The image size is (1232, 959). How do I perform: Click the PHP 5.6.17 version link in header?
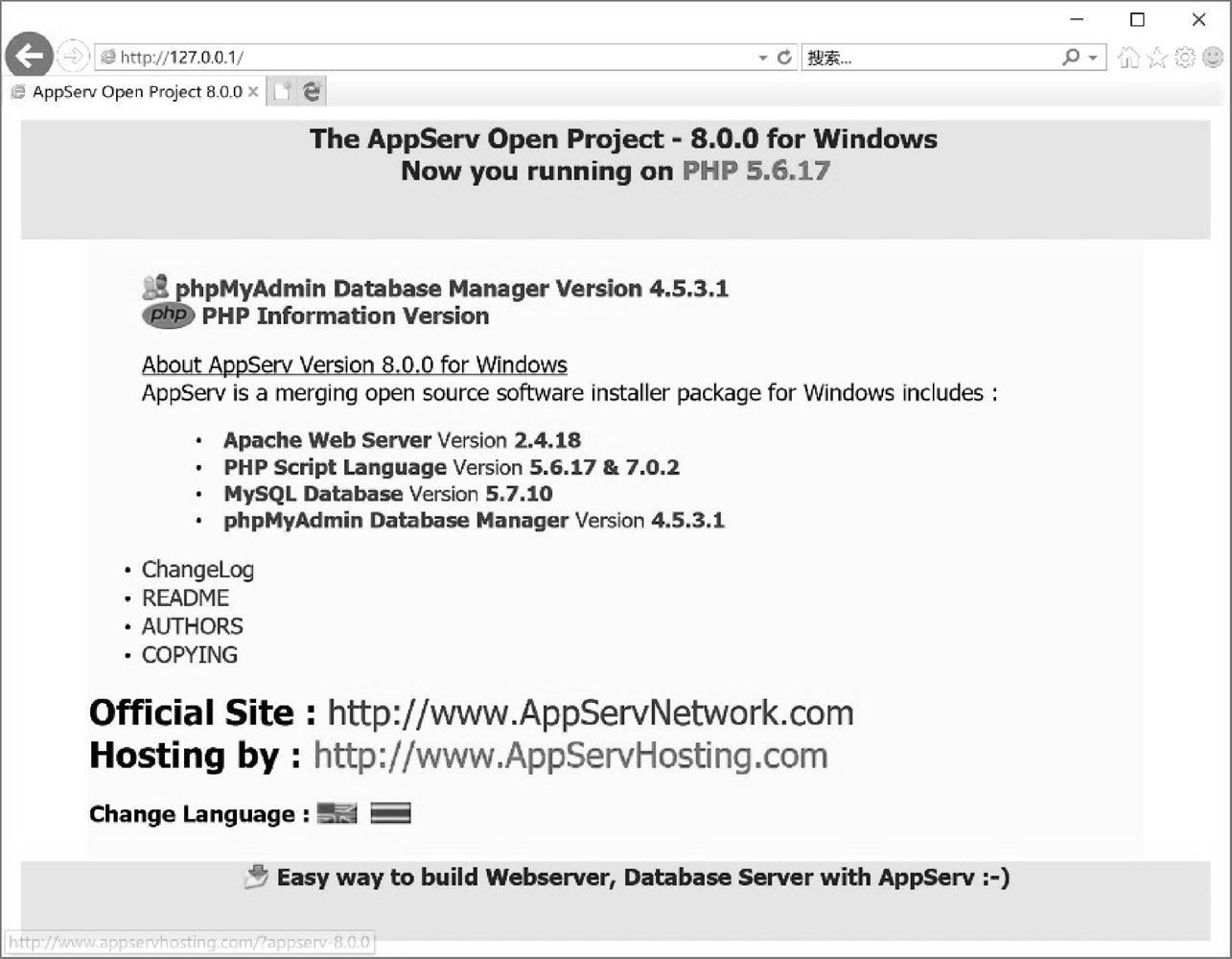[755, 171]
